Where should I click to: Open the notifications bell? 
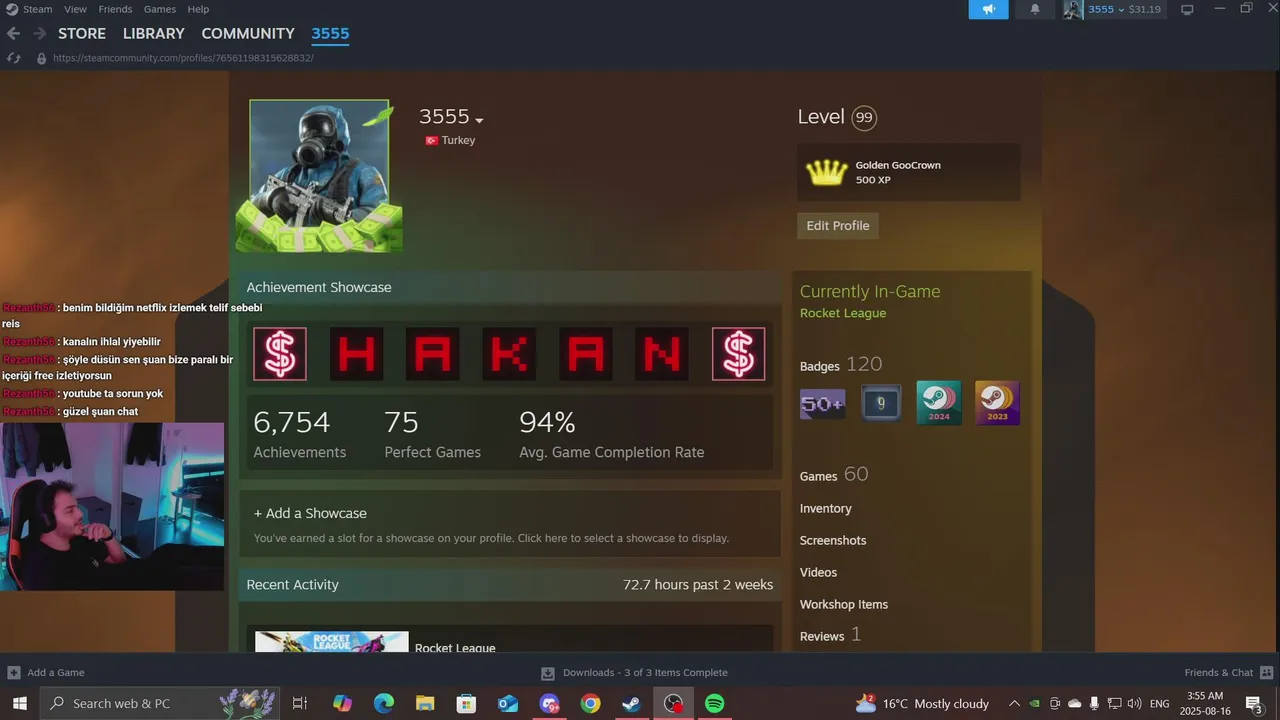click(1035, 9)
